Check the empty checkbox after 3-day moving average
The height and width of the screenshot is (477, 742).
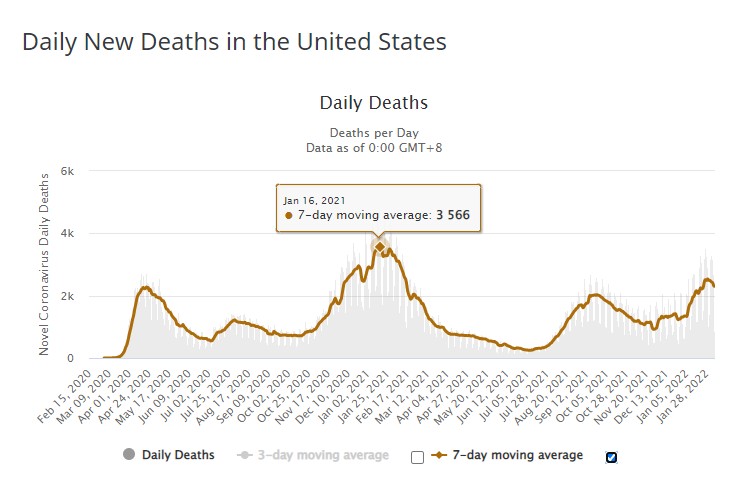click(x=417, y=457)
